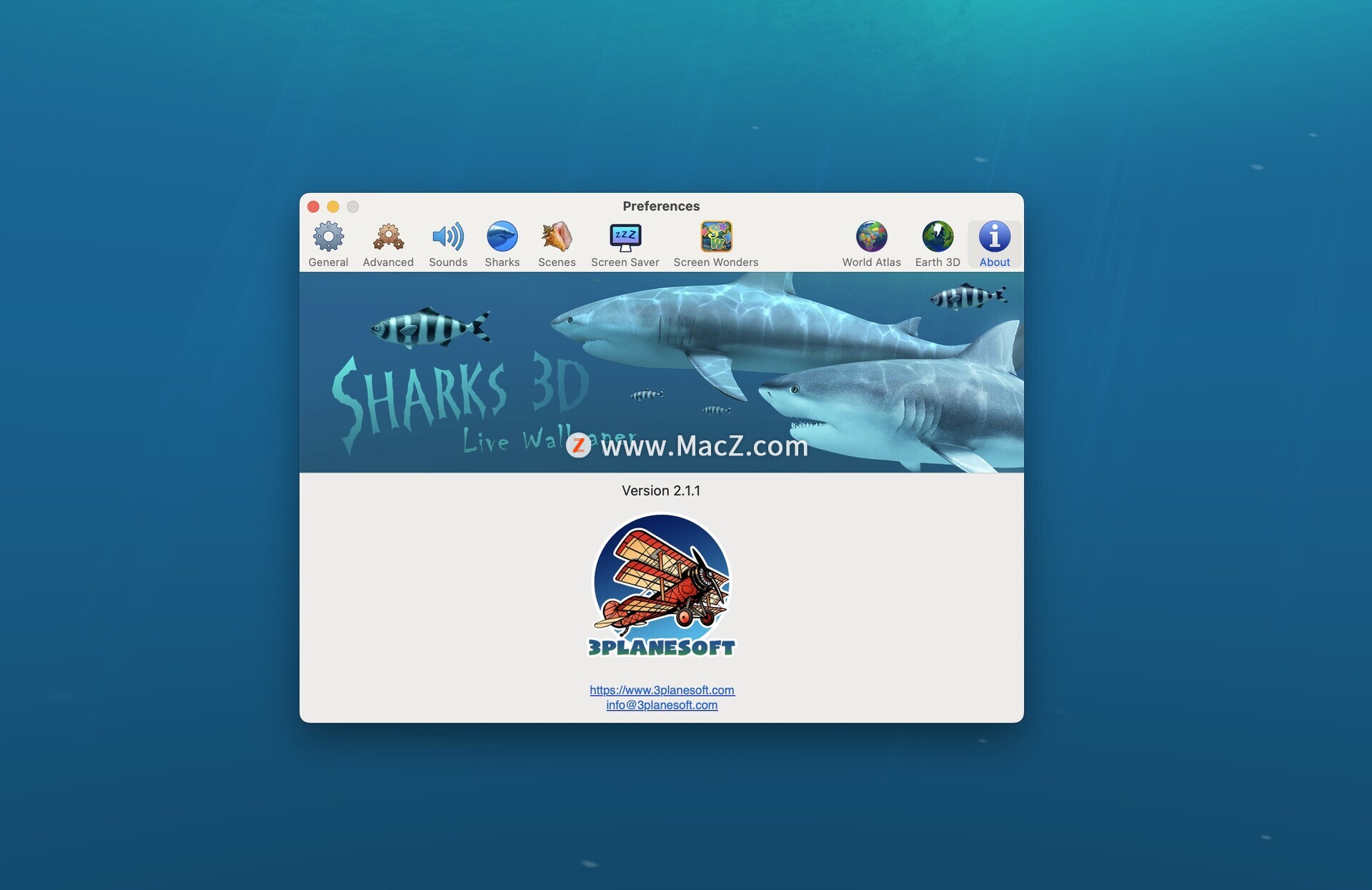The width and height of the screenshot is (1372, 890).
Task: Click the 3Planesoft biplane logo
Action: [662, 586]
